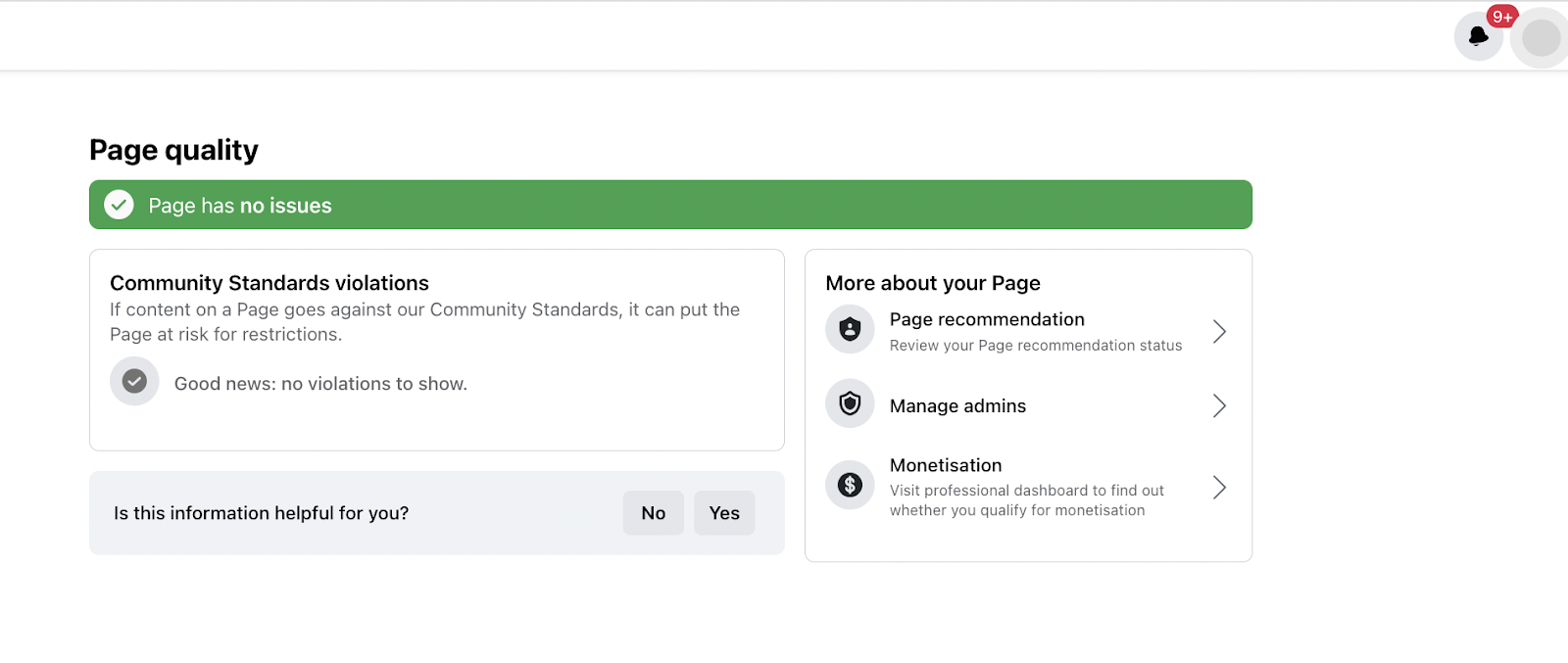Answer Yes to helpful question
Image resolution: width=1568 pixels, height=663 pixels.
(x=724, y=513)
